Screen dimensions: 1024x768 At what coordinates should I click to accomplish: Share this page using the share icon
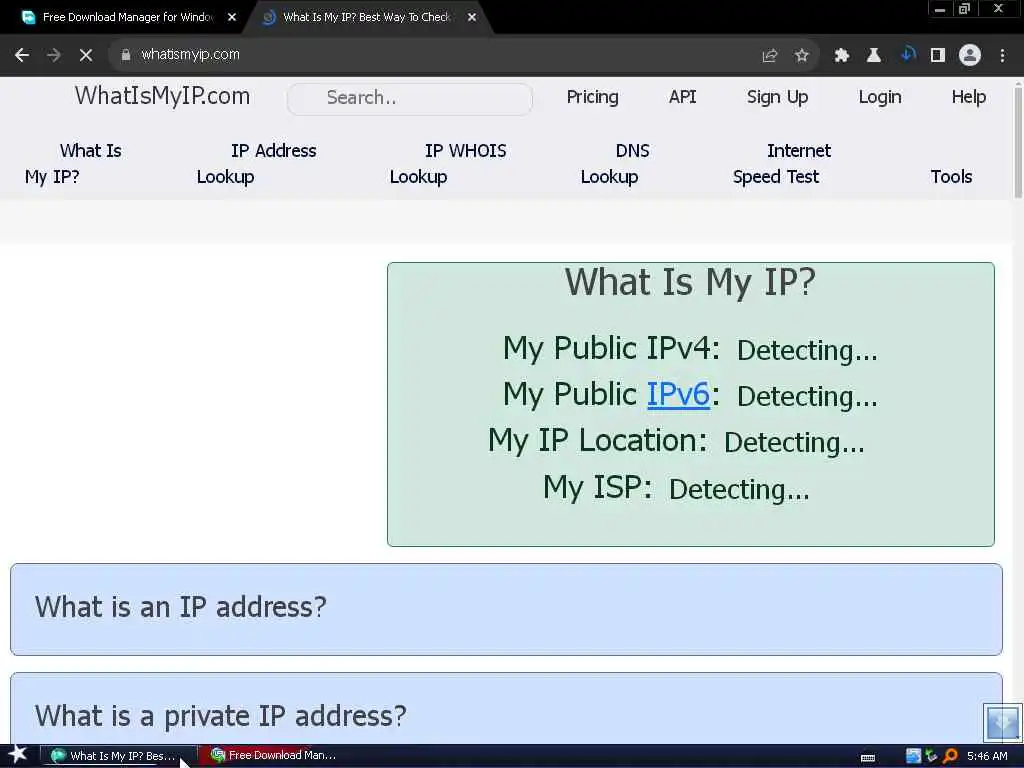tap(770, 56)
